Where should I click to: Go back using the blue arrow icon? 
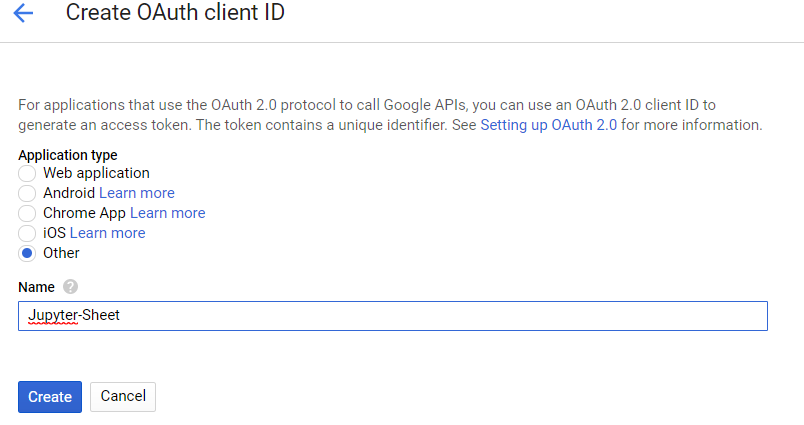pyautogui.click(x=23, y=13)
